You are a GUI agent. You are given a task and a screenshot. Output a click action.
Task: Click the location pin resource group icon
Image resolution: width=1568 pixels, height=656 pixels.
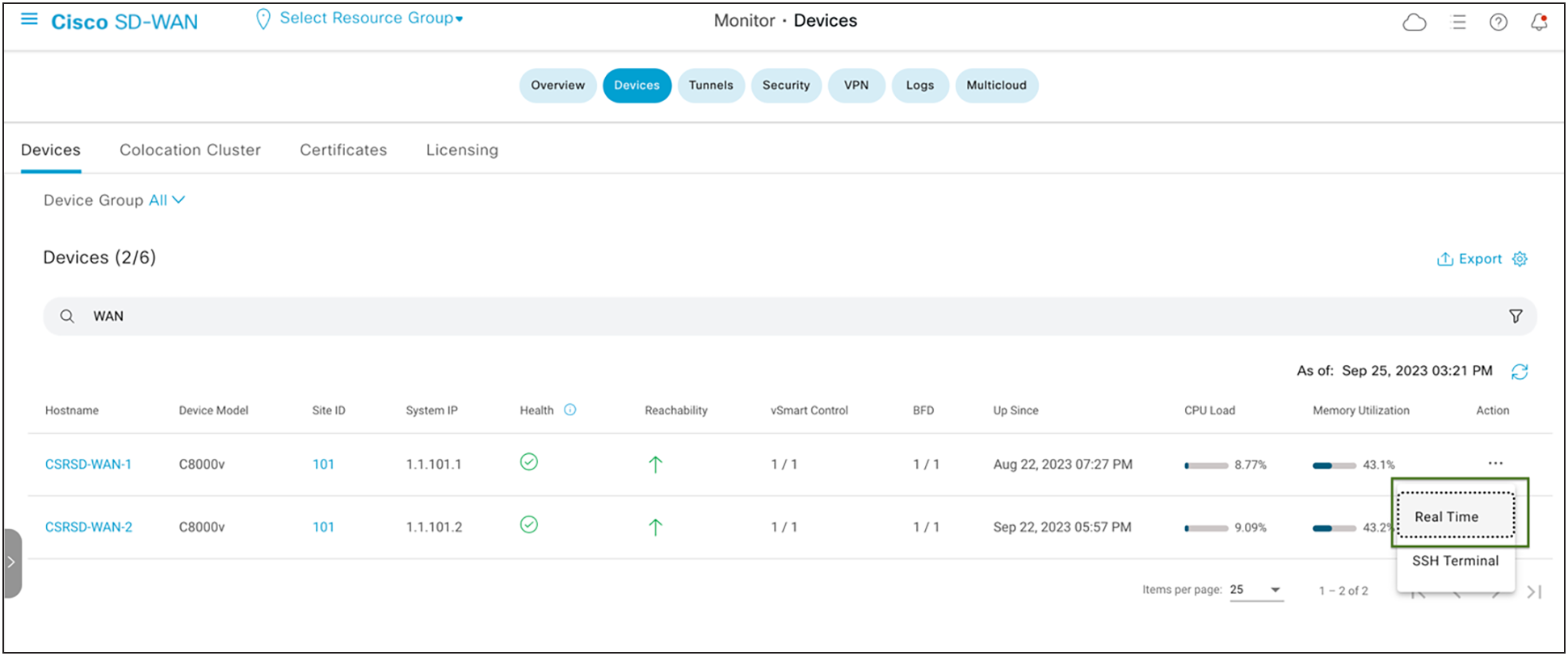click(x=263, y=19)
